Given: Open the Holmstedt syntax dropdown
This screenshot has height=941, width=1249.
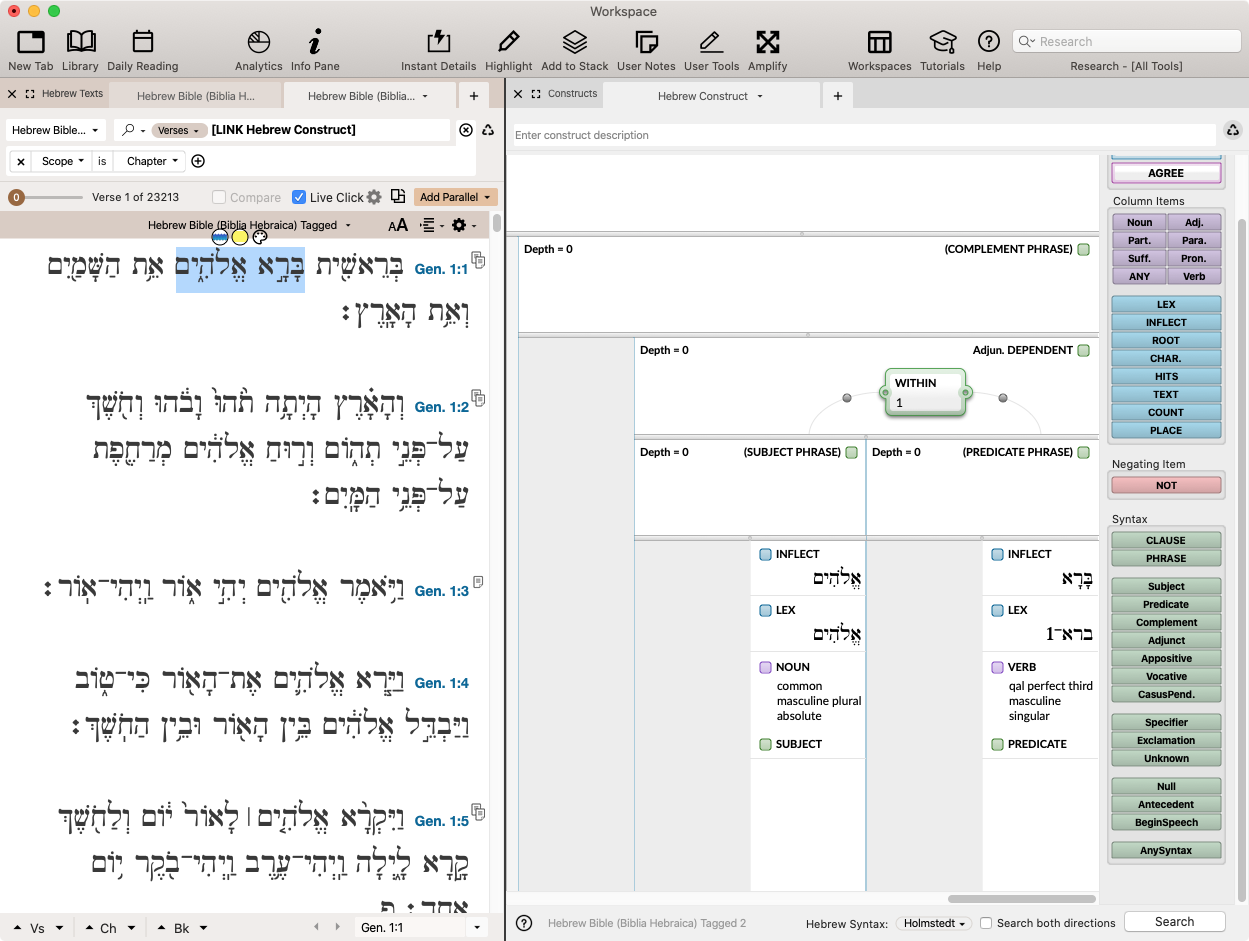Looking at the screenshot, I should point(934,923).
